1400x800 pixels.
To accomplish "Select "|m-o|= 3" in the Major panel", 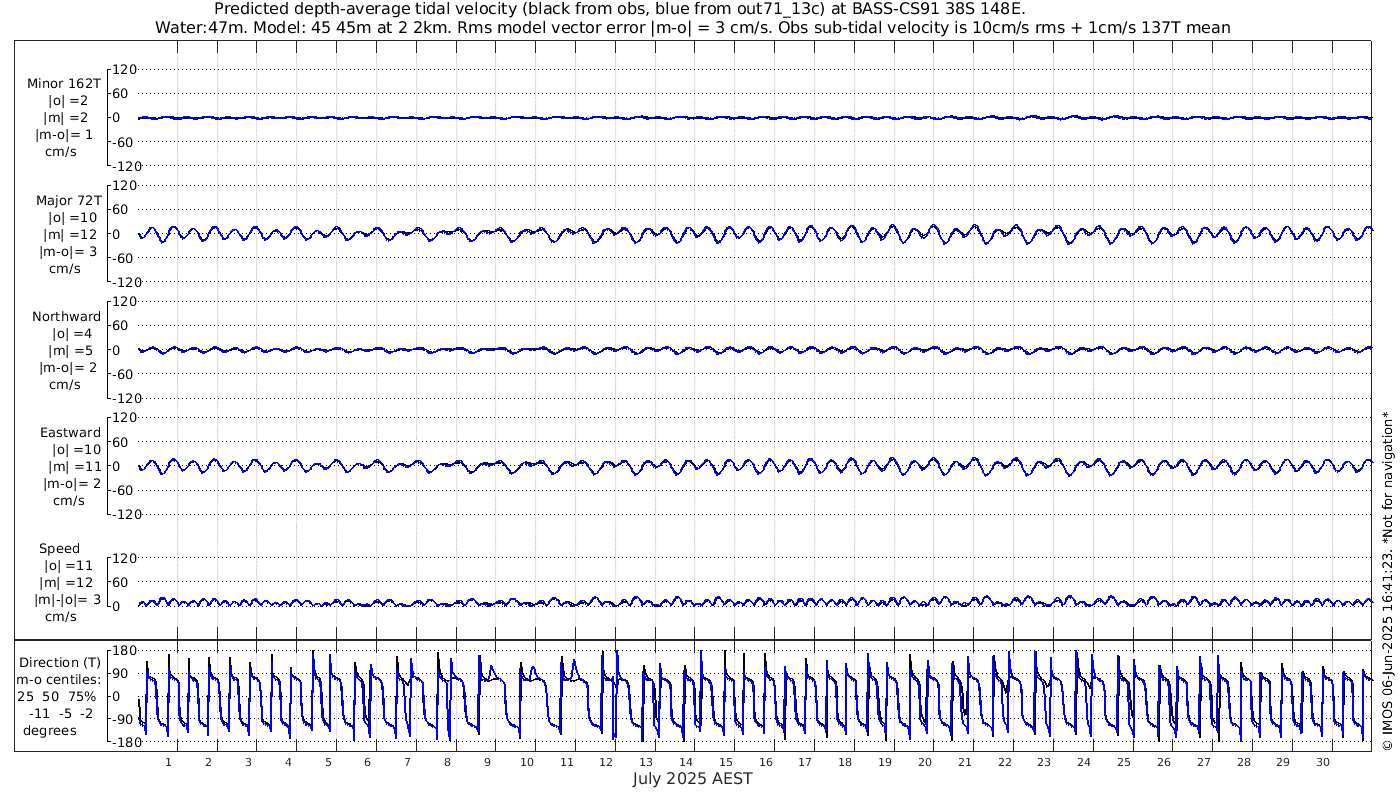I will [66, 251].
